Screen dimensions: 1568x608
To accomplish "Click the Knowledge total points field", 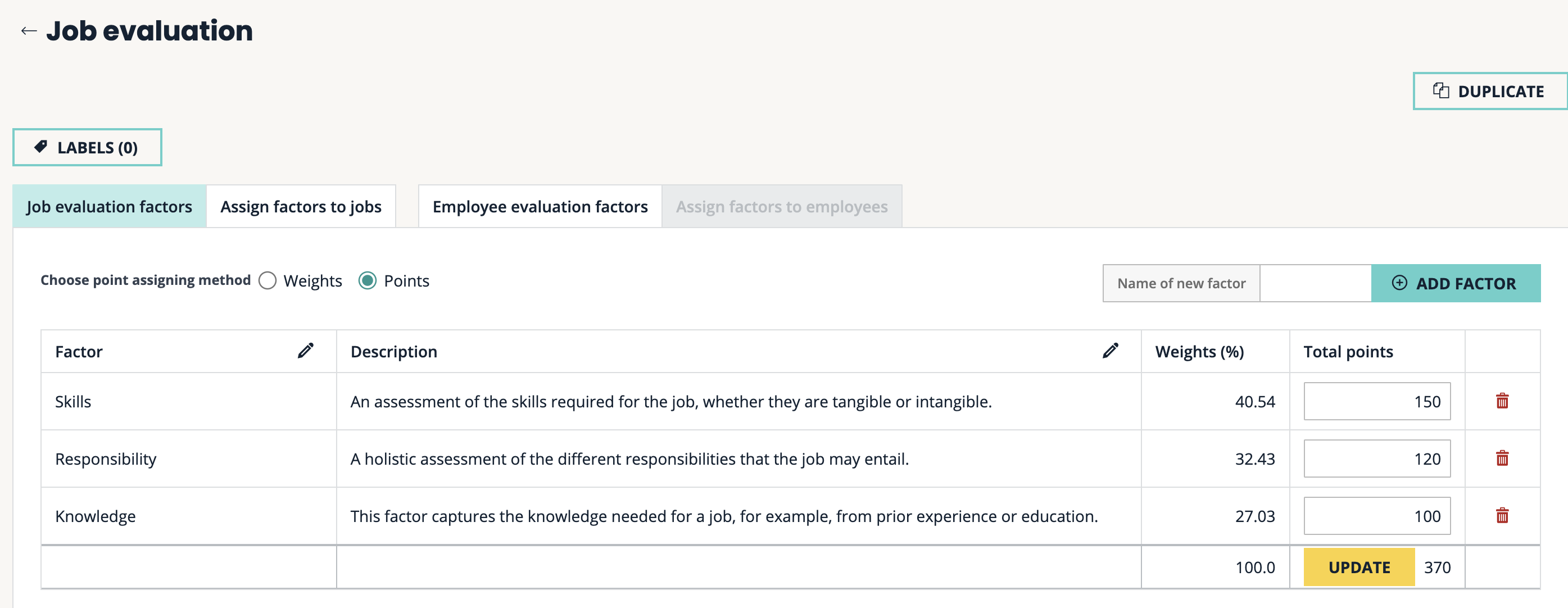I will click(1376, 516).
